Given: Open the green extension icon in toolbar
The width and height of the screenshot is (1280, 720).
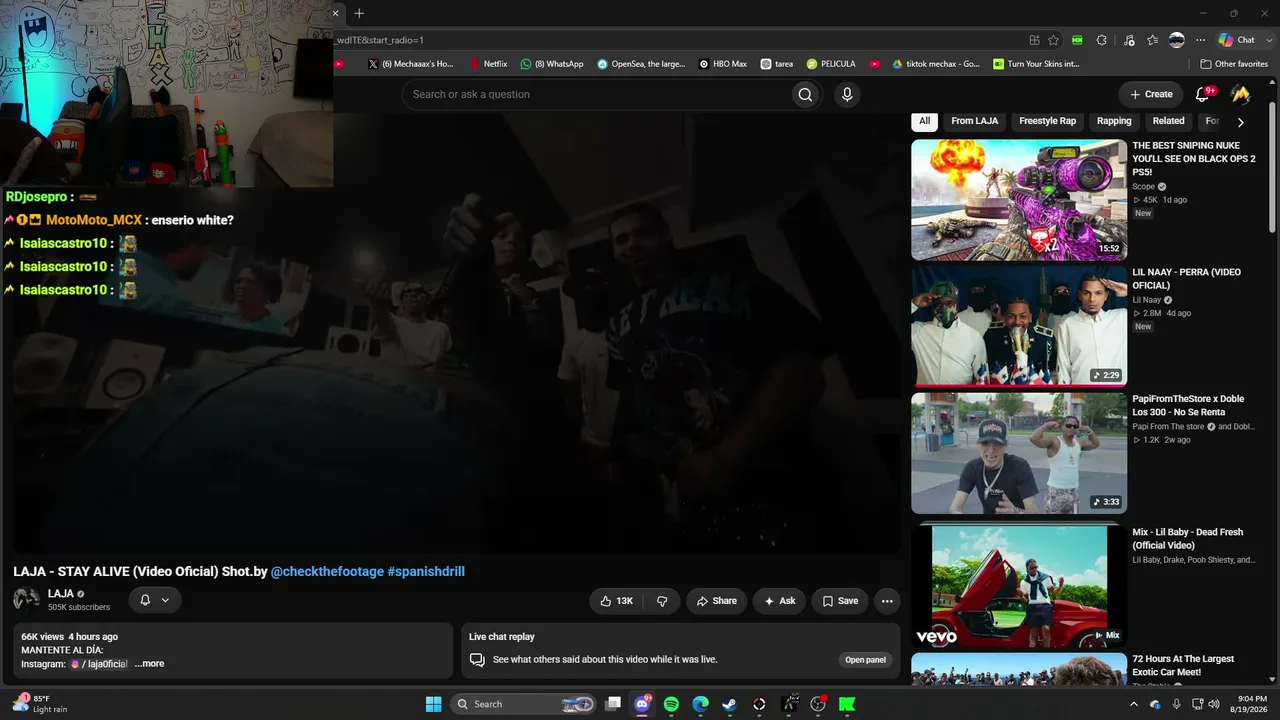Looking at the screenshot, I should [x=1077, y=40].
